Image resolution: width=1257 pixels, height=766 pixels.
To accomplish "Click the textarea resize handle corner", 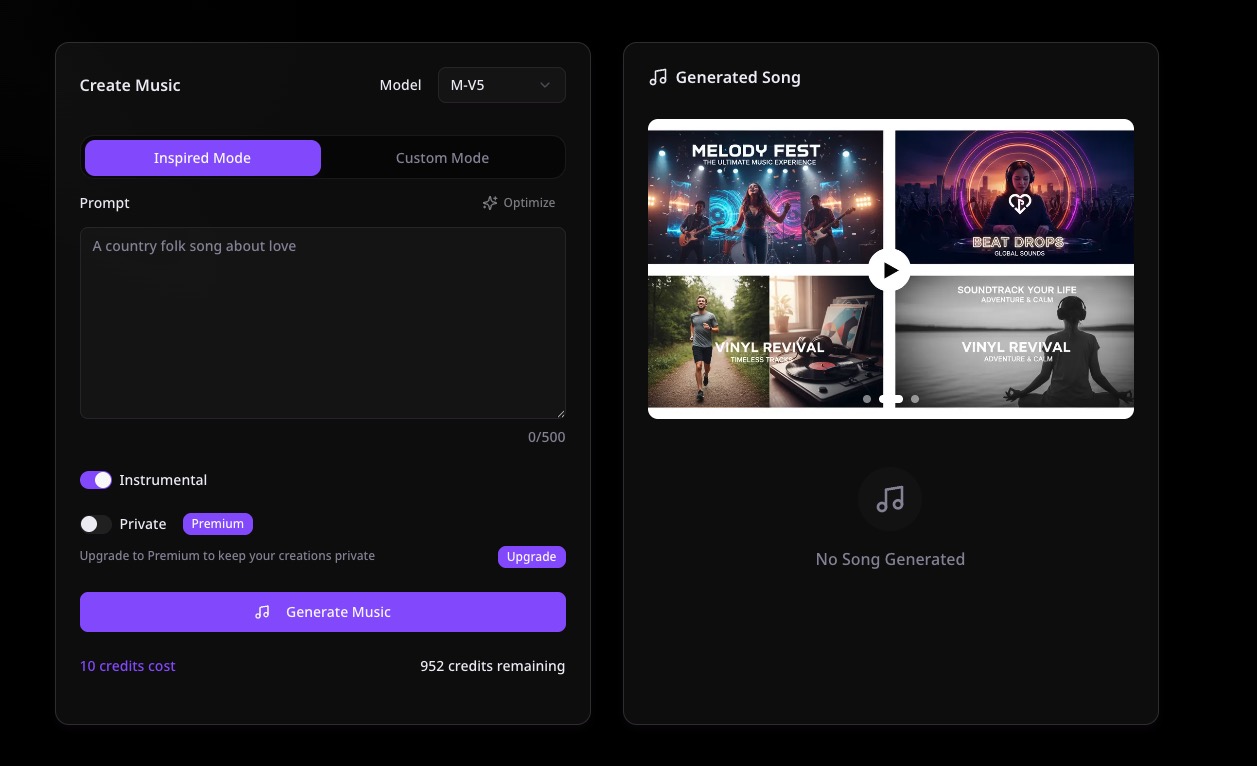I will click(x=560, y=413).
